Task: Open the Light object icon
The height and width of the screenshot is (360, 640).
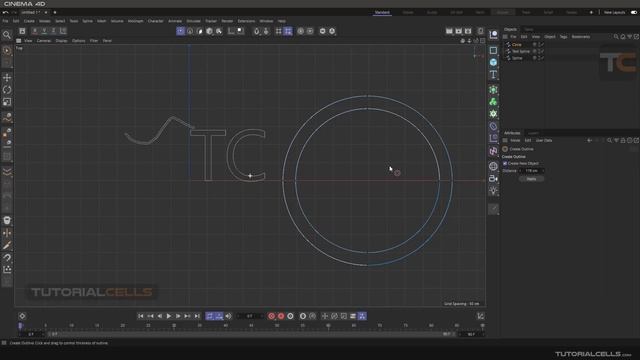Action: tap(493, 191)
